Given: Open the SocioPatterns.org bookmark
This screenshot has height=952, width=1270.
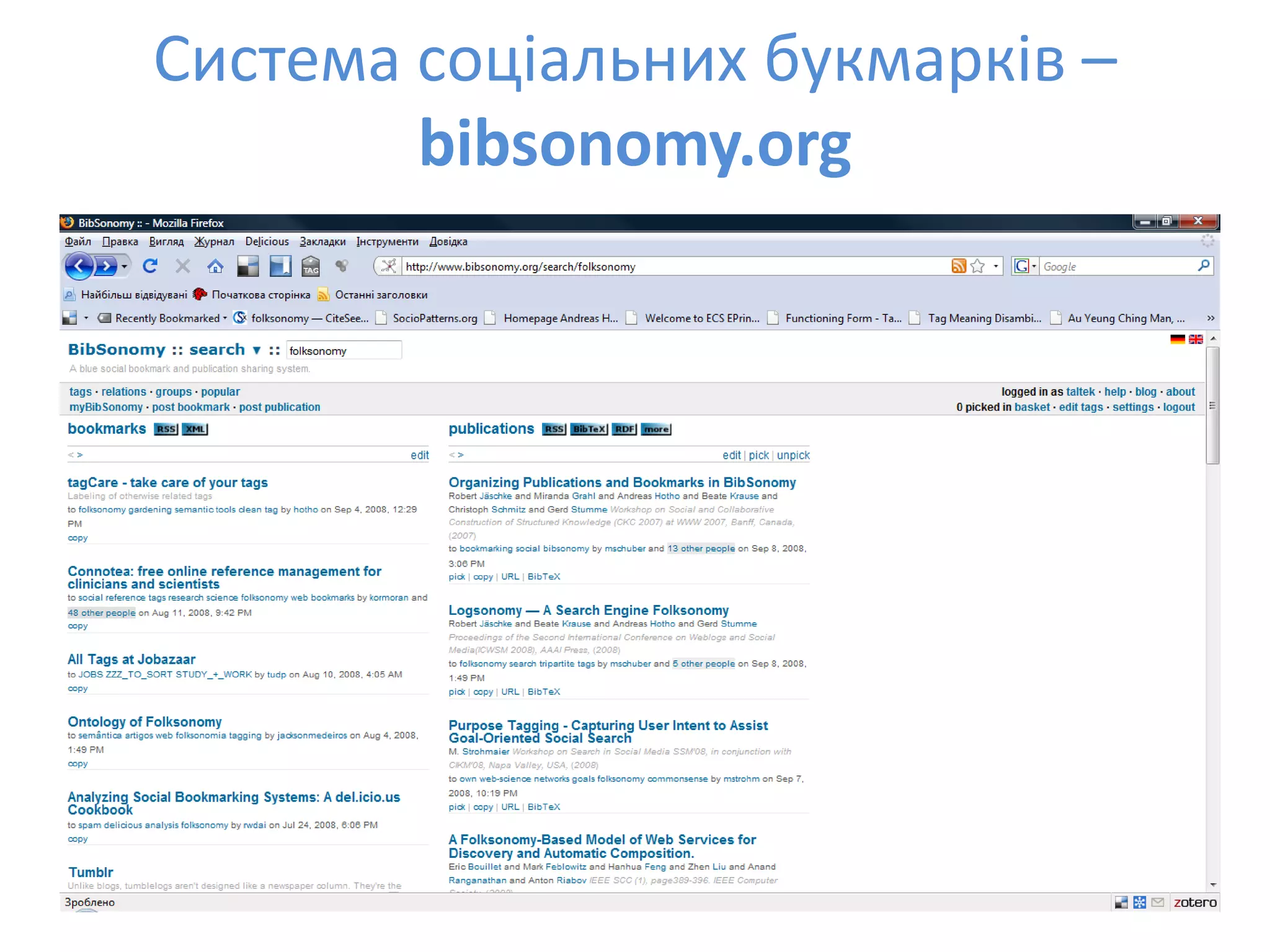Looking at the screenshot, I should click(427, 319).
